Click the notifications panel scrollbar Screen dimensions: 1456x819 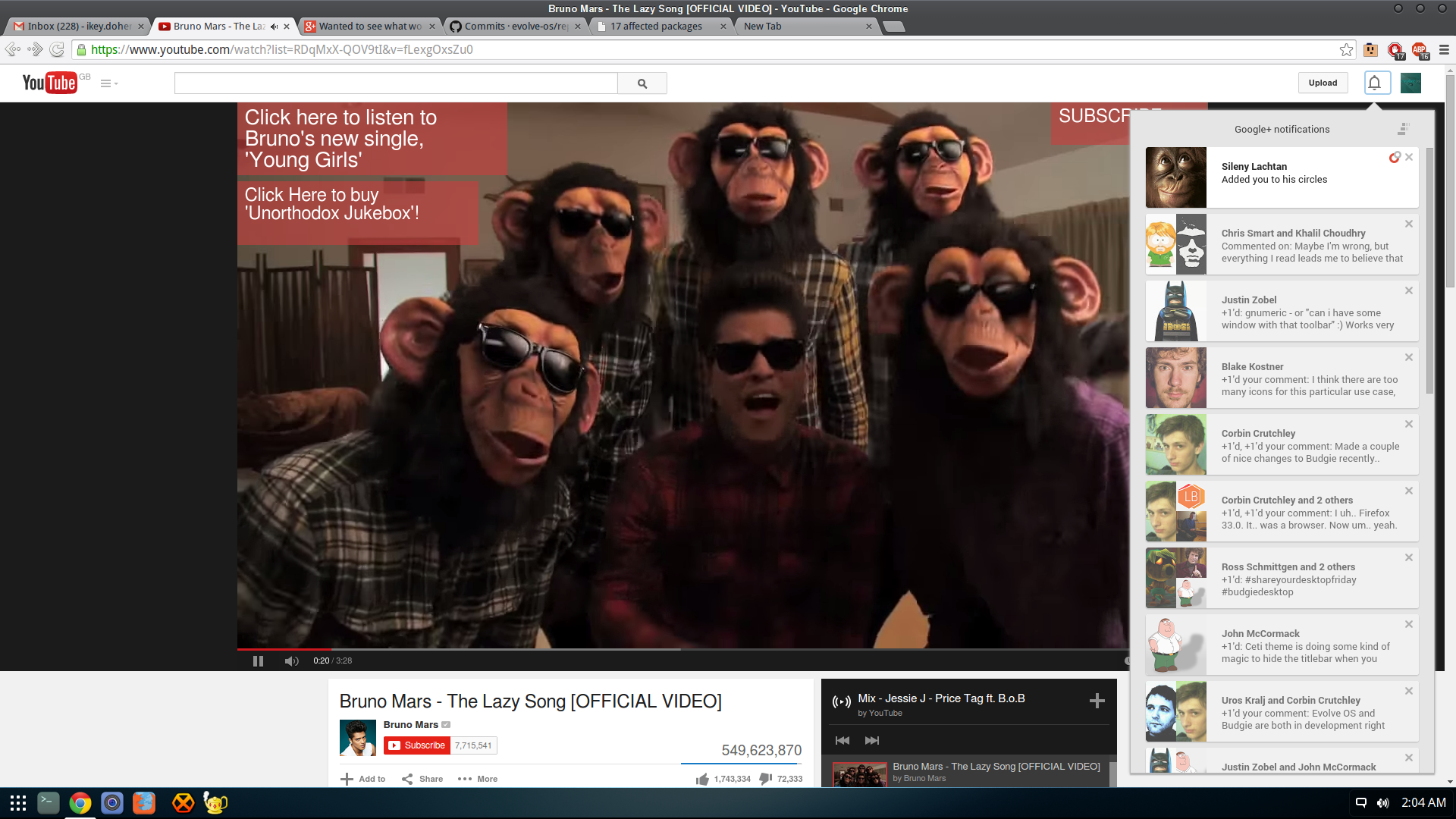click(1429, 270)
